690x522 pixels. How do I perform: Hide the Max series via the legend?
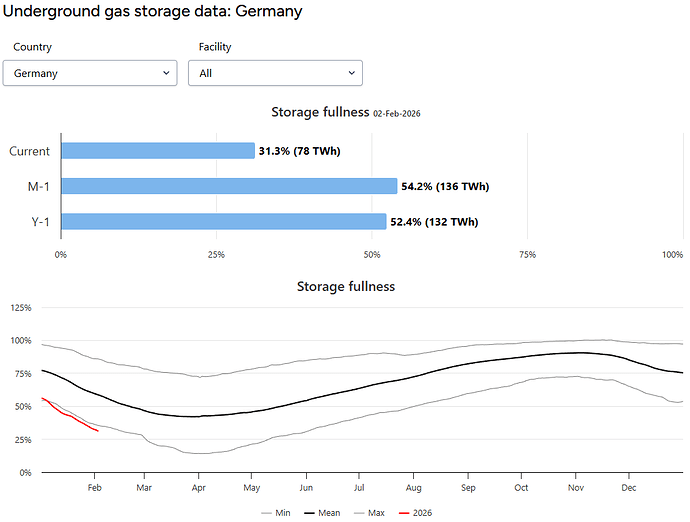click(x=370, y=512)
